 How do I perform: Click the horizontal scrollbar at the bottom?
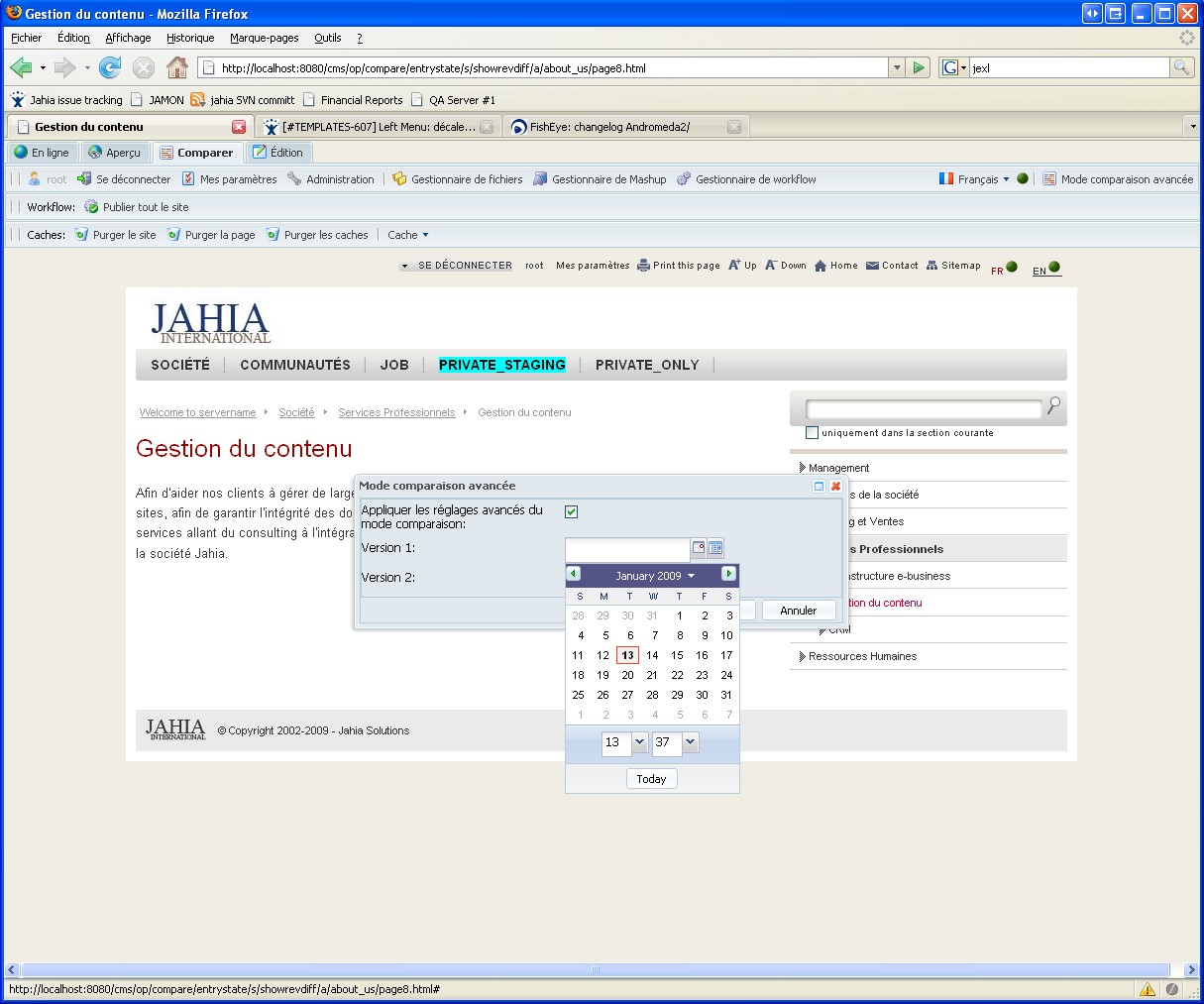[x=596, y=970]
